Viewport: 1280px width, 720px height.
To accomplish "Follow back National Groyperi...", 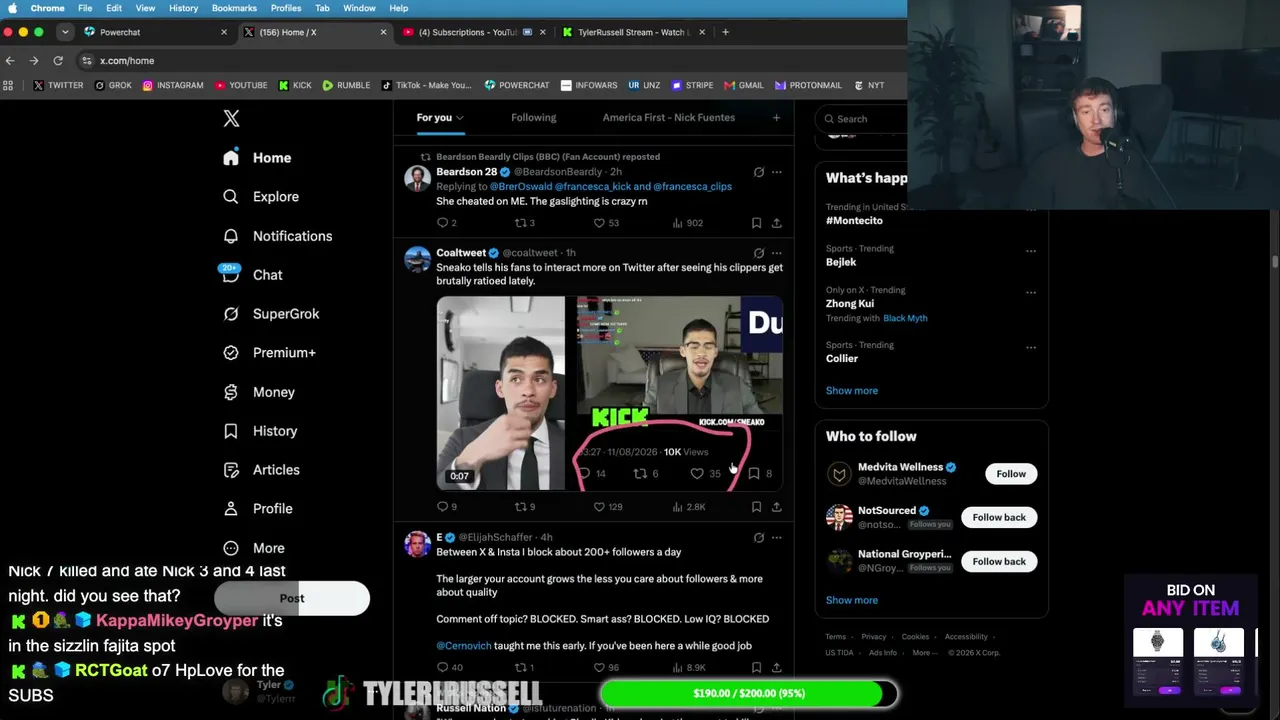I will pyautogui.click(x=999, y=562).
